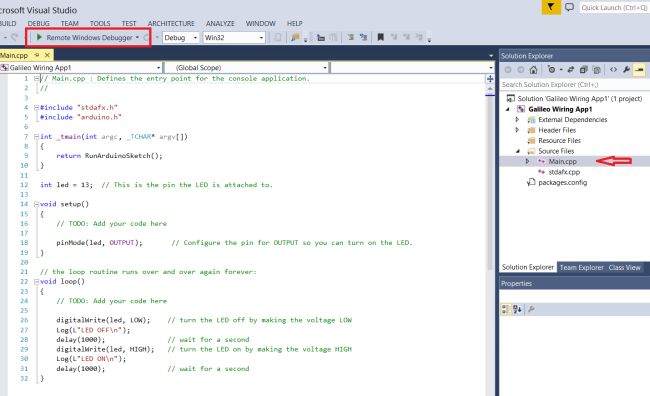This screenshot has width=650, height=396.
Task: Click the Solution Explorer Home icon
Action: [534, 70]
